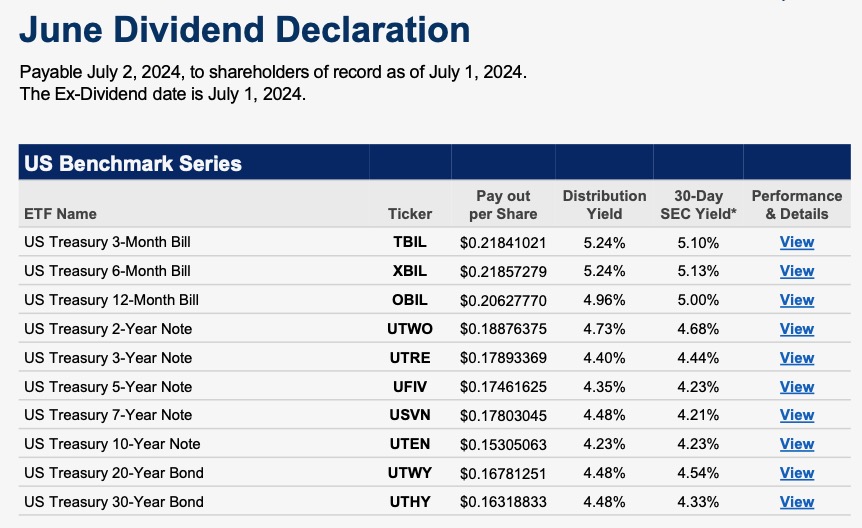Open View link for US Treasury 3-Month Bill
This screenshot has height=528, width=862.
tap(797, 242)
